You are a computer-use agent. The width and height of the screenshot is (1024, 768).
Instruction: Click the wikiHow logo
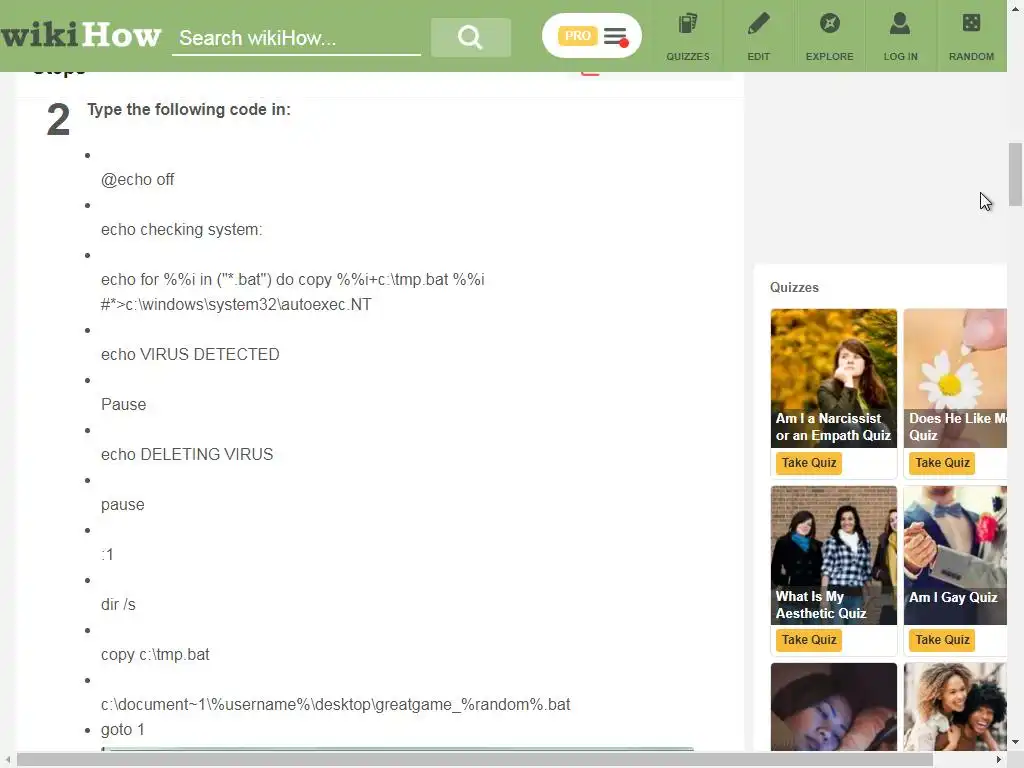(x=80, y=35)
